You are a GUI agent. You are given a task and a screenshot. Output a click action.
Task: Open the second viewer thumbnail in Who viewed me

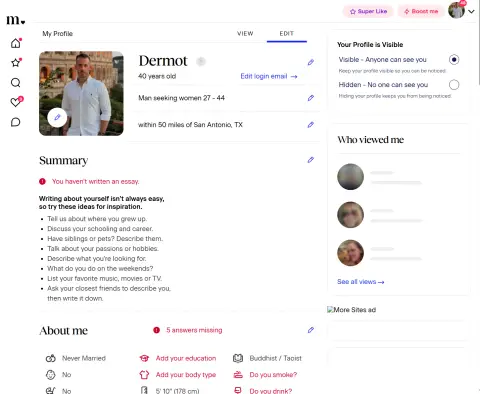click(x=350, y=215)
